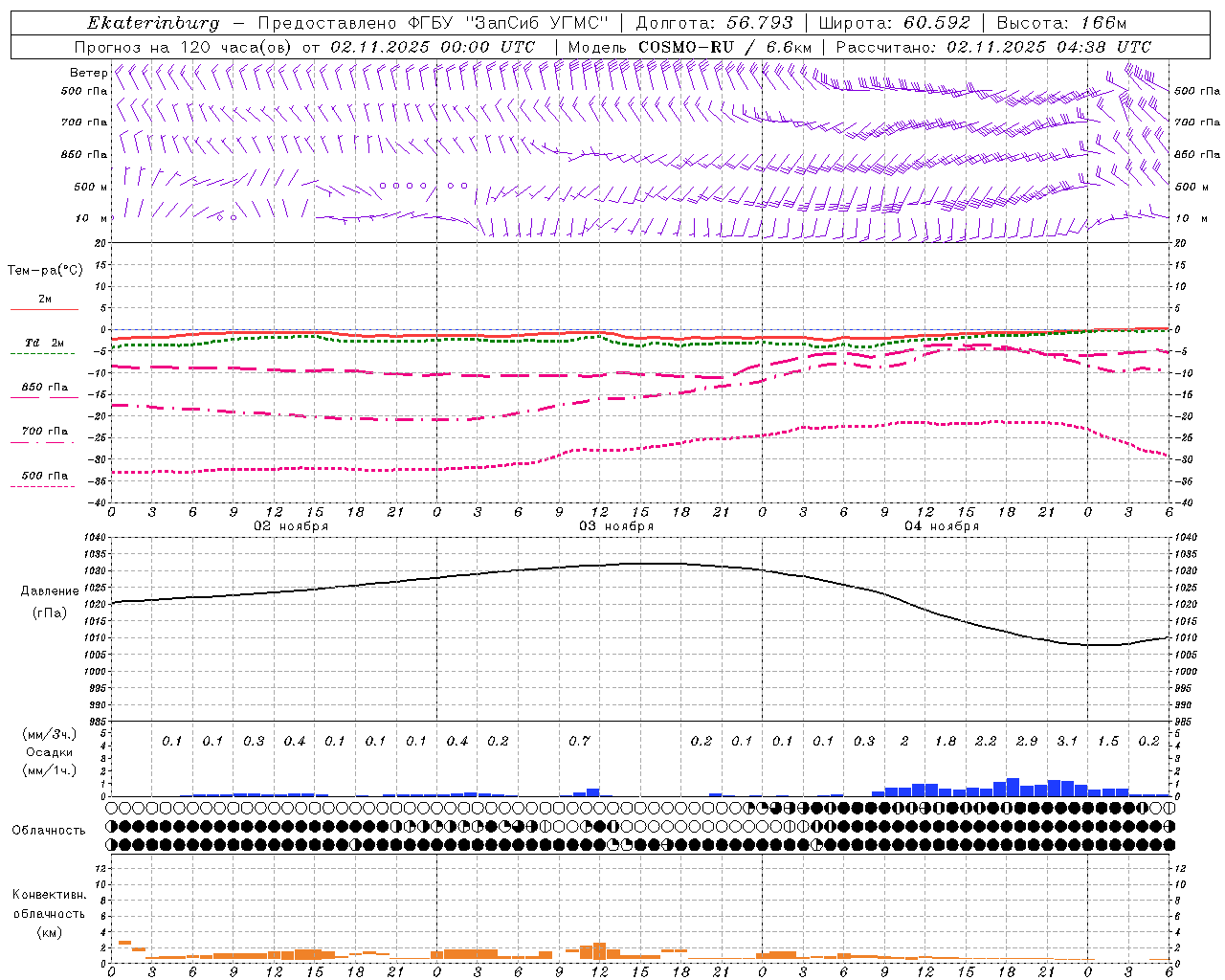Select the 'Прогноз на 120 часа(ов)' forecast text
The height and width of the screenshot is (980, 1225).
point(184,47)
